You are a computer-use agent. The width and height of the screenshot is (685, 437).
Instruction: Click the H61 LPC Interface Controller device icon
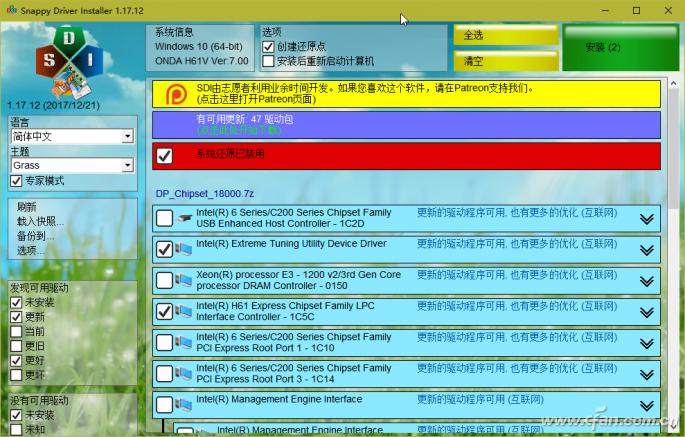[x=185, y=312]
